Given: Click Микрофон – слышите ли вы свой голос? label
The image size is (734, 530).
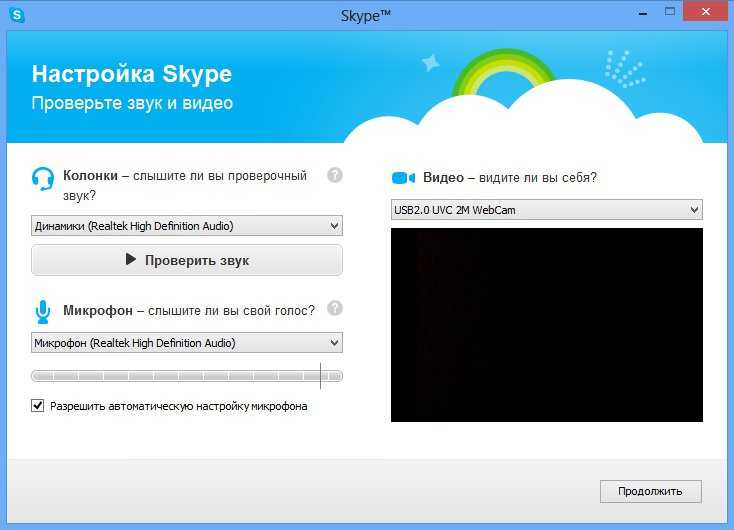Looking at the screenshot, I should [x=189, y=310].
